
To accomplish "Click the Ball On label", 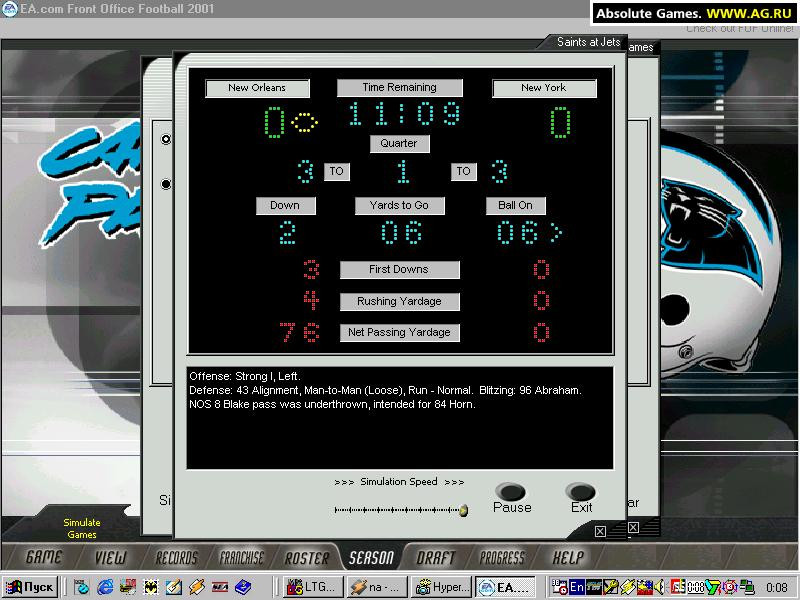I will click(515, 206).
